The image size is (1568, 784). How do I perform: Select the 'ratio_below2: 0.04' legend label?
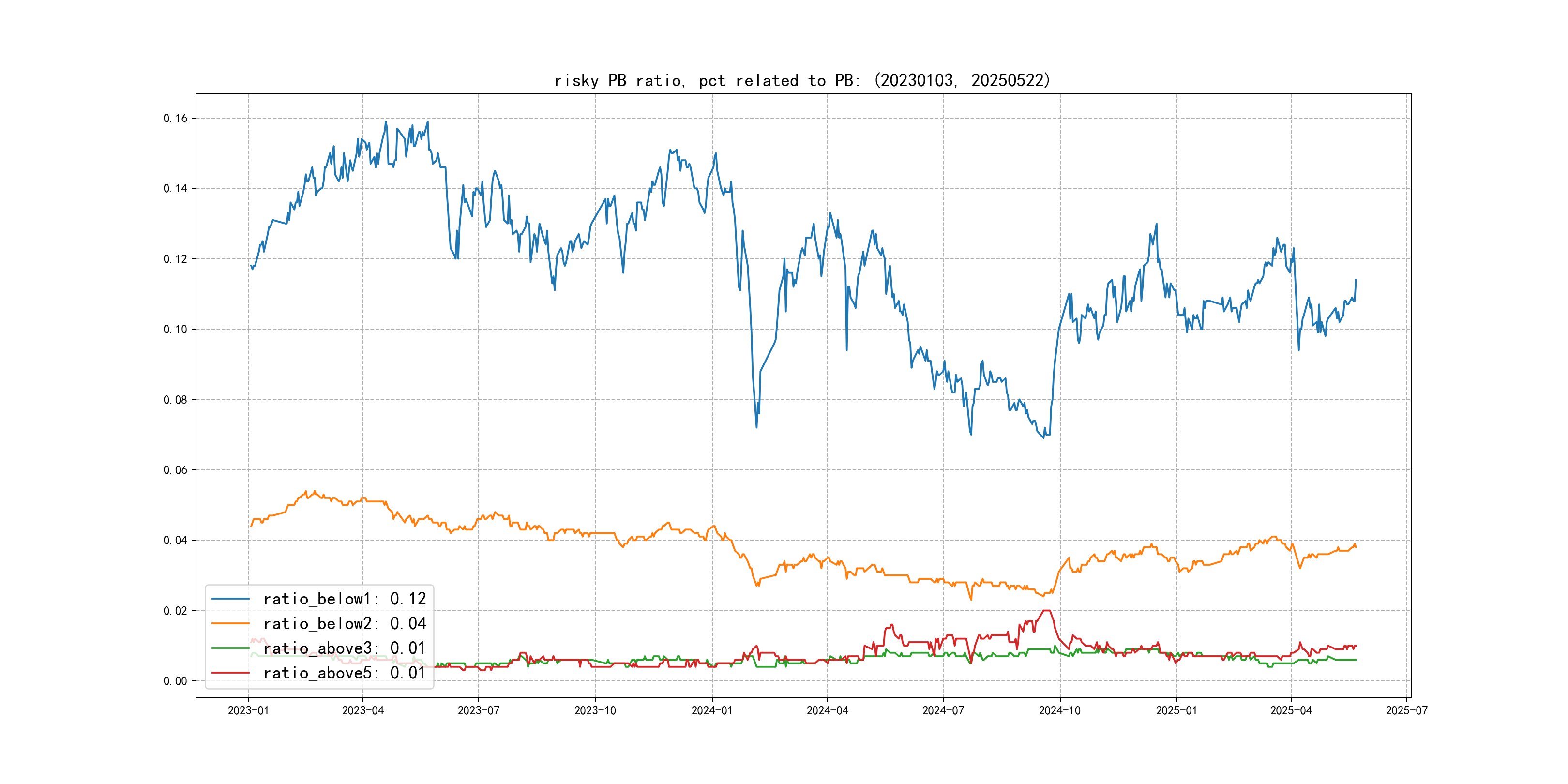pyautogui.click(x=345, y=623)
